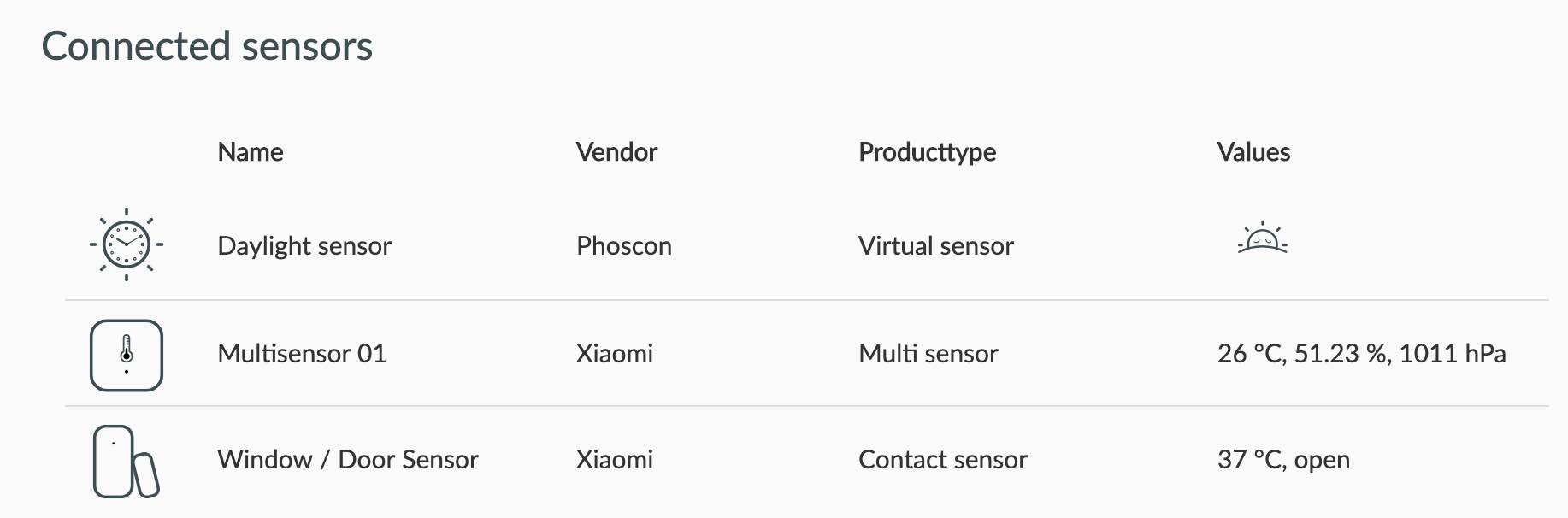
Task: Click the Name column header
Action: pos(251,152)
